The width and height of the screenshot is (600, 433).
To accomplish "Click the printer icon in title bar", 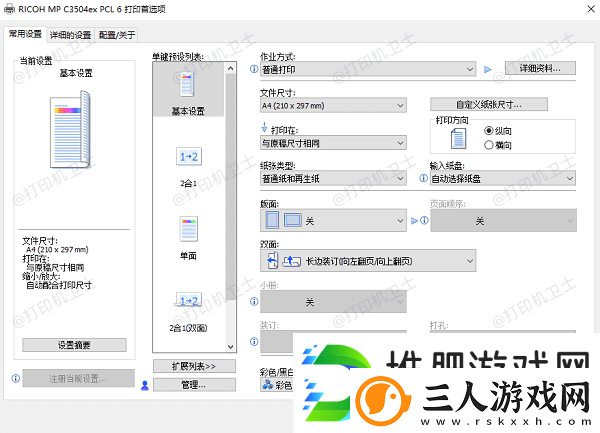I will pos(10,9).
